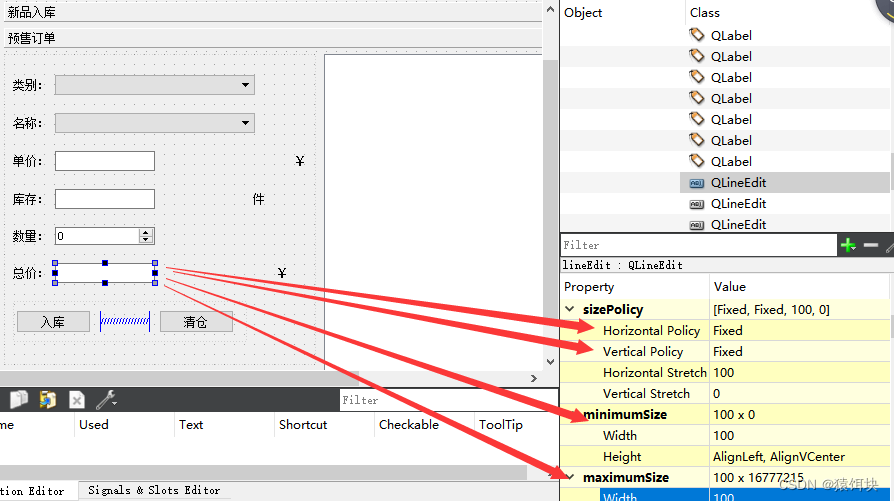The width and height of the screenshot is (894, 501).
Task: Click the horizontal spacer between 入库 and 清仓
Action: [125, 322]
